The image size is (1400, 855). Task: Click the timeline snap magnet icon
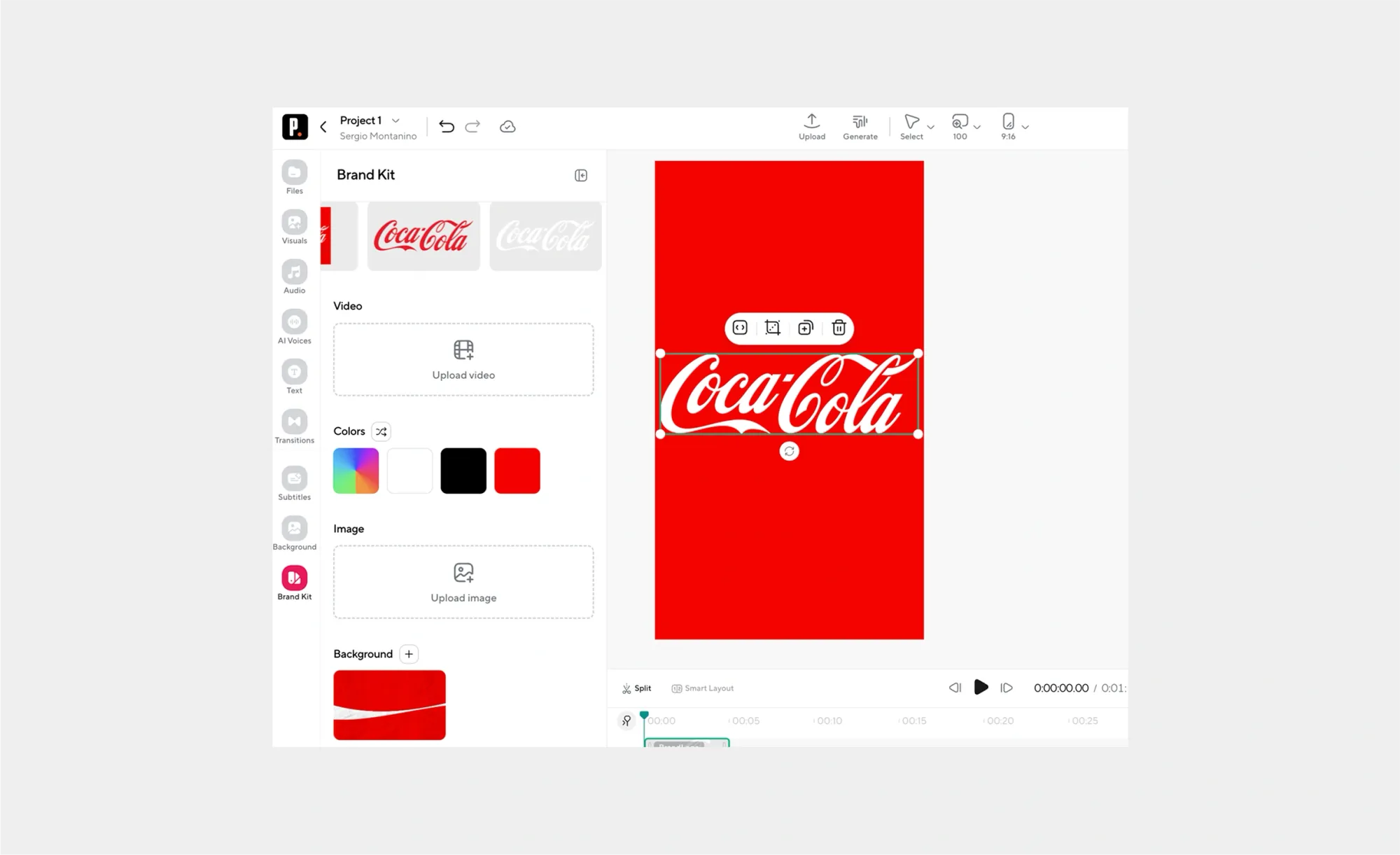click(626, 721)
